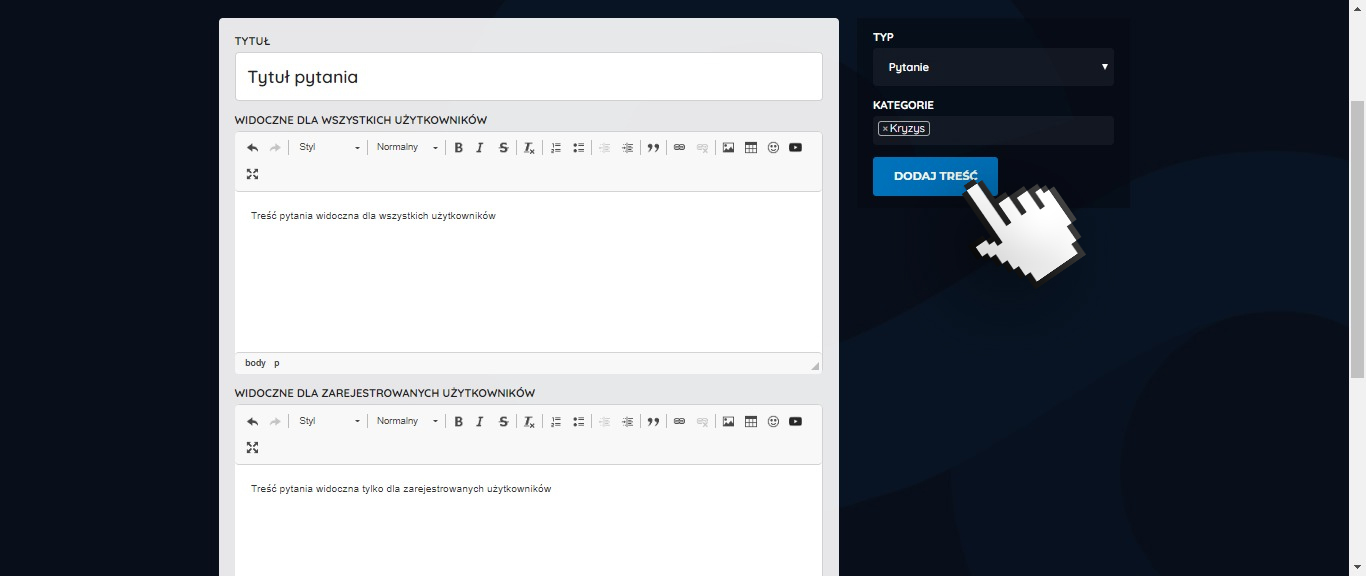1366x576 pixels.
Task: Open emoji picker in all-users editor
Action: tap(773, 148)
